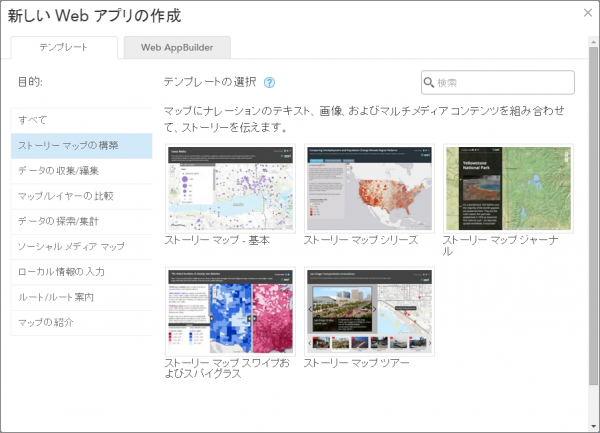
Task: Choose データの収集/編集 category
Action: click(82, 170)
